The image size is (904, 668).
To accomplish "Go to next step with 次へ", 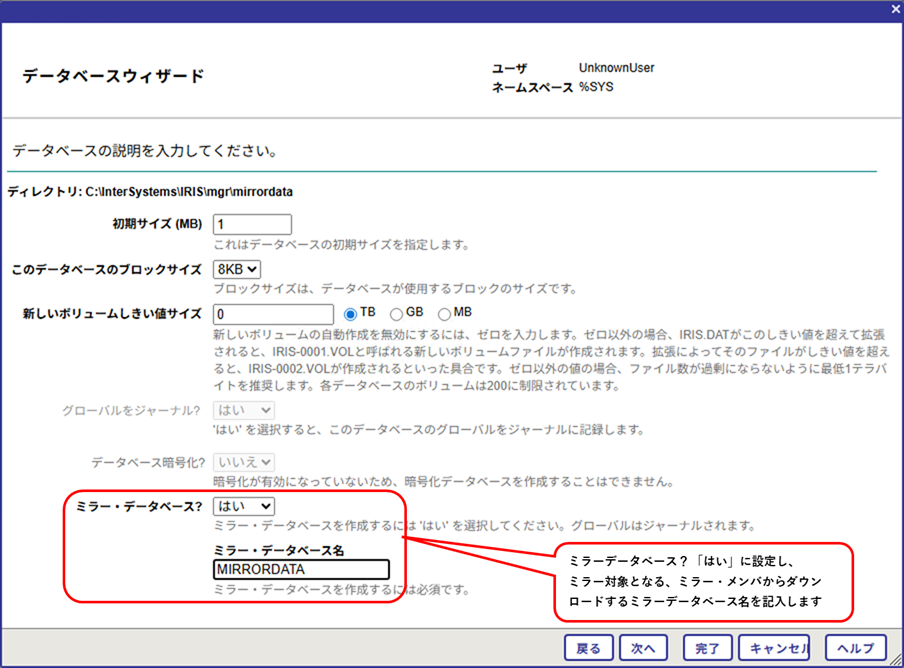I will (x=643, y=648).
